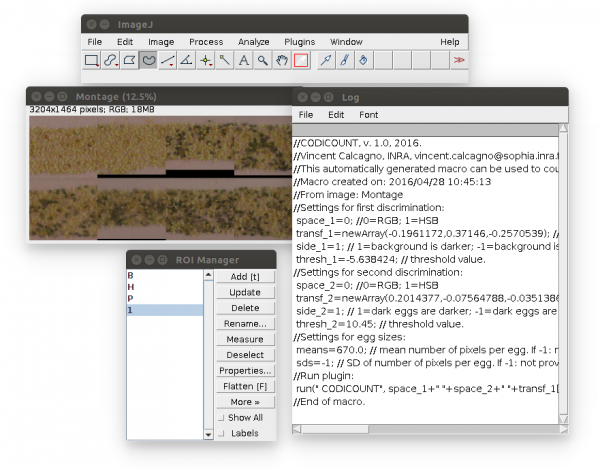
Task: Click the '//End of macro.' line
Action: (329, 402)
